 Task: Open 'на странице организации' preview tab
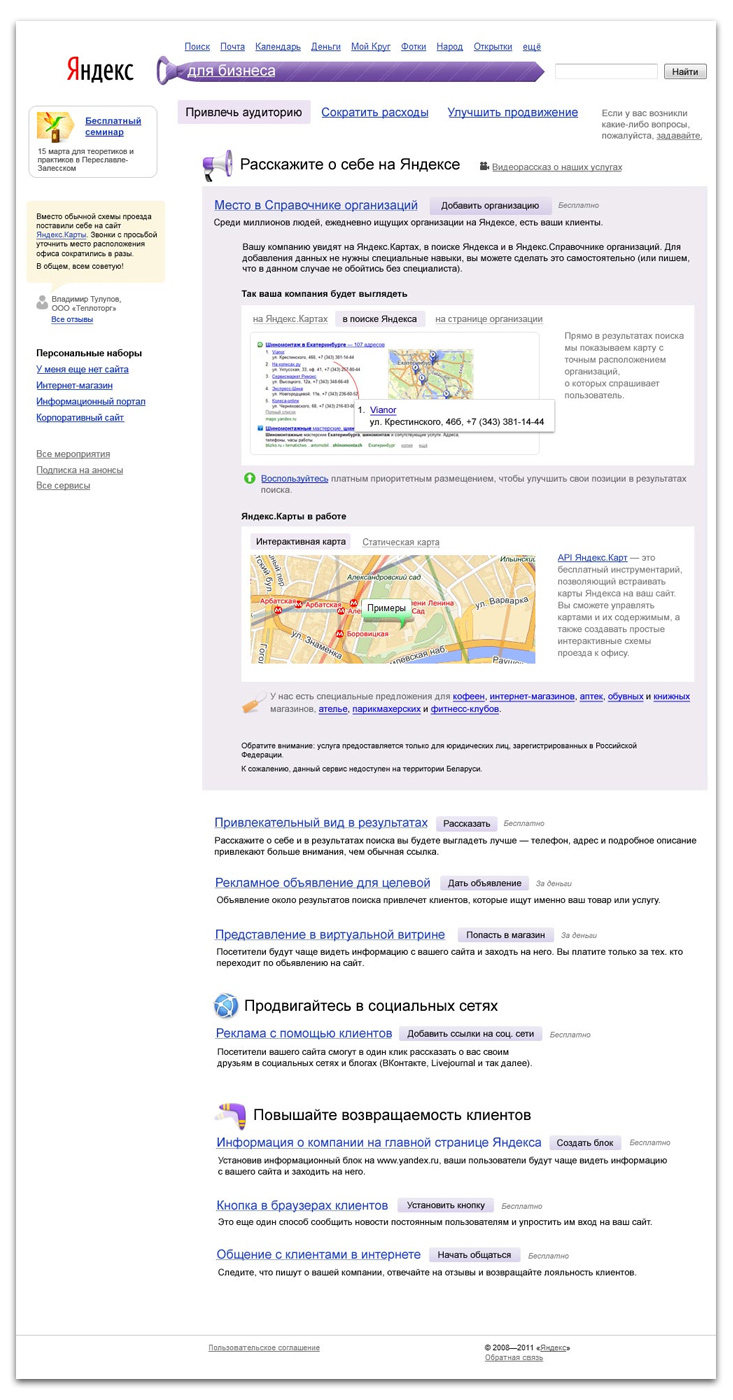(488, 319)
